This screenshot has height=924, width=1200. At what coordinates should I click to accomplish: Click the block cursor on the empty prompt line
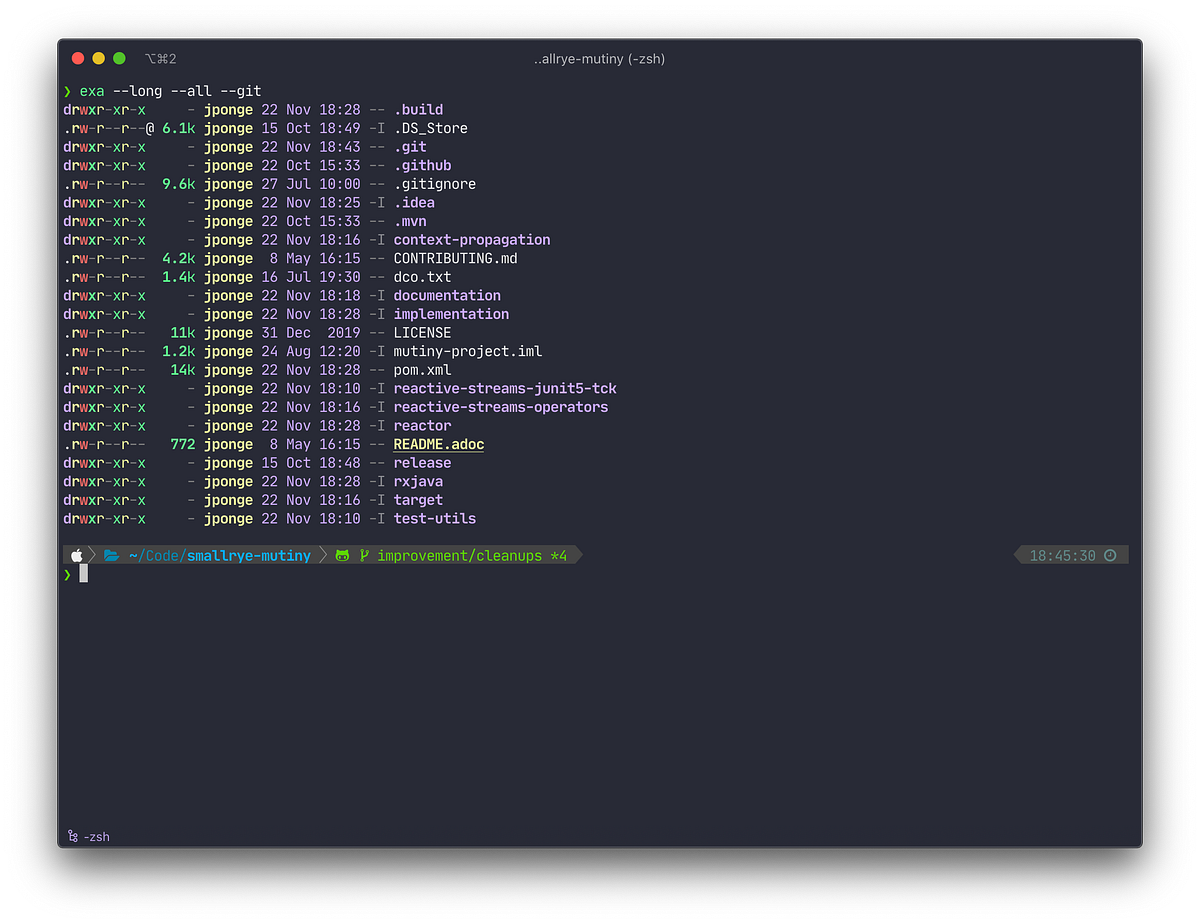point(84,572)
